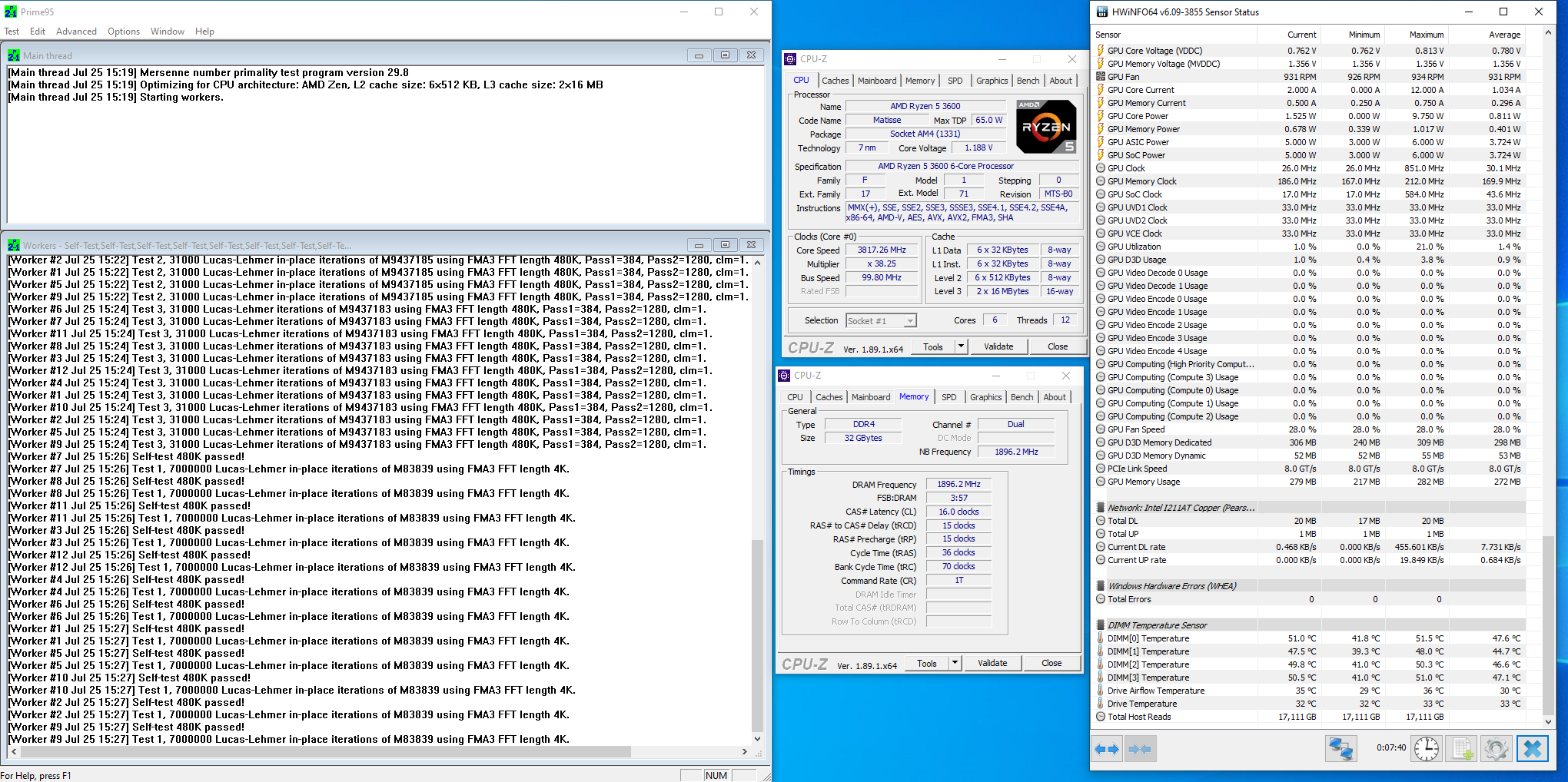Click the upper CPU-Z title bar icon
Screen dimensions: 1568x782
click(x=790, y=58)
